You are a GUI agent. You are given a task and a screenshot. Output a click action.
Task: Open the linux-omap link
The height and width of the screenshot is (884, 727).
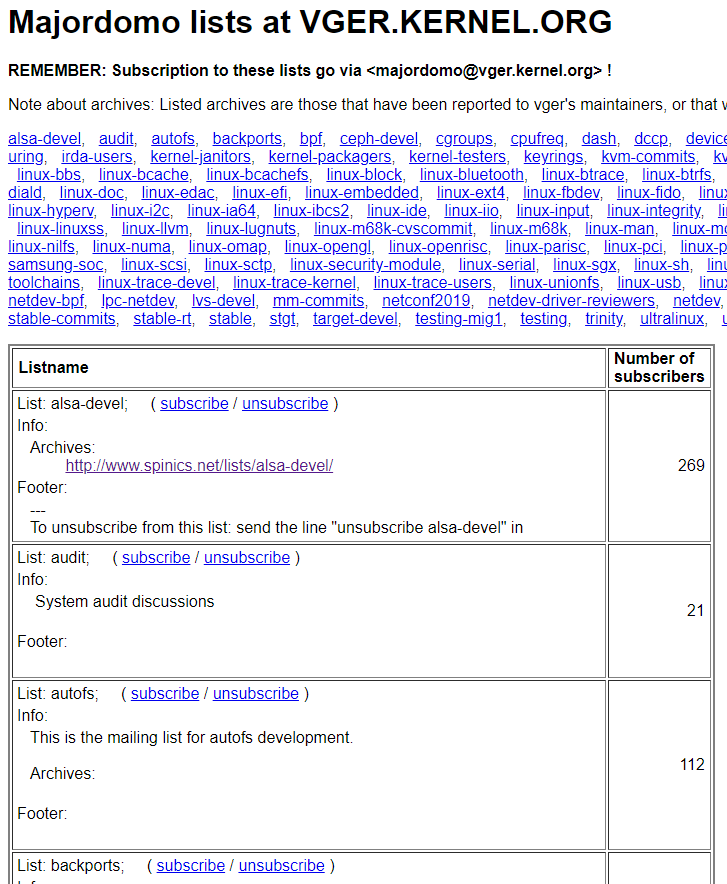coord(228,247)
